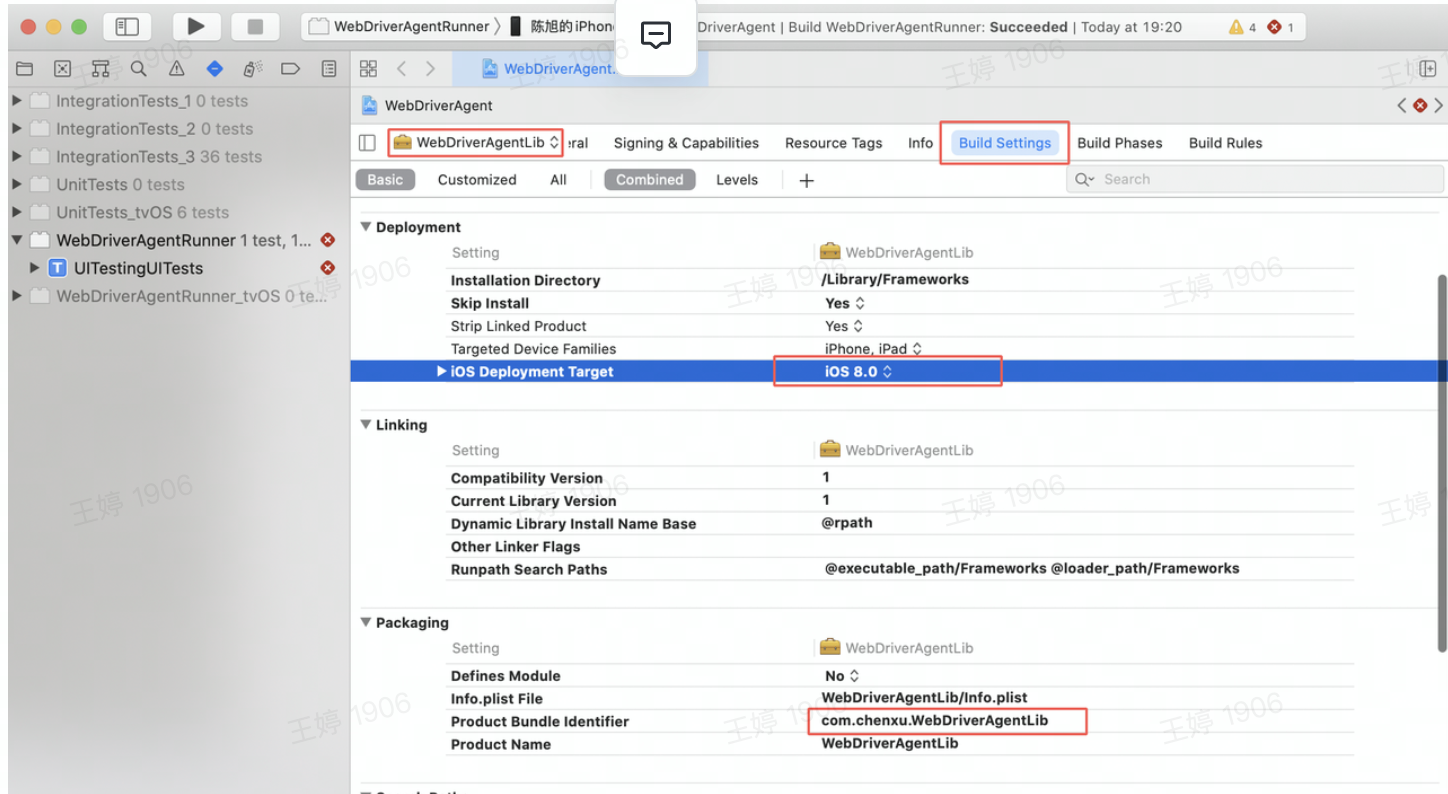The width and height of the screenshot is (1448, 794).
Task: Change the Skip Install Yes value
Action: pyautogui.click(x=845, y=303)
